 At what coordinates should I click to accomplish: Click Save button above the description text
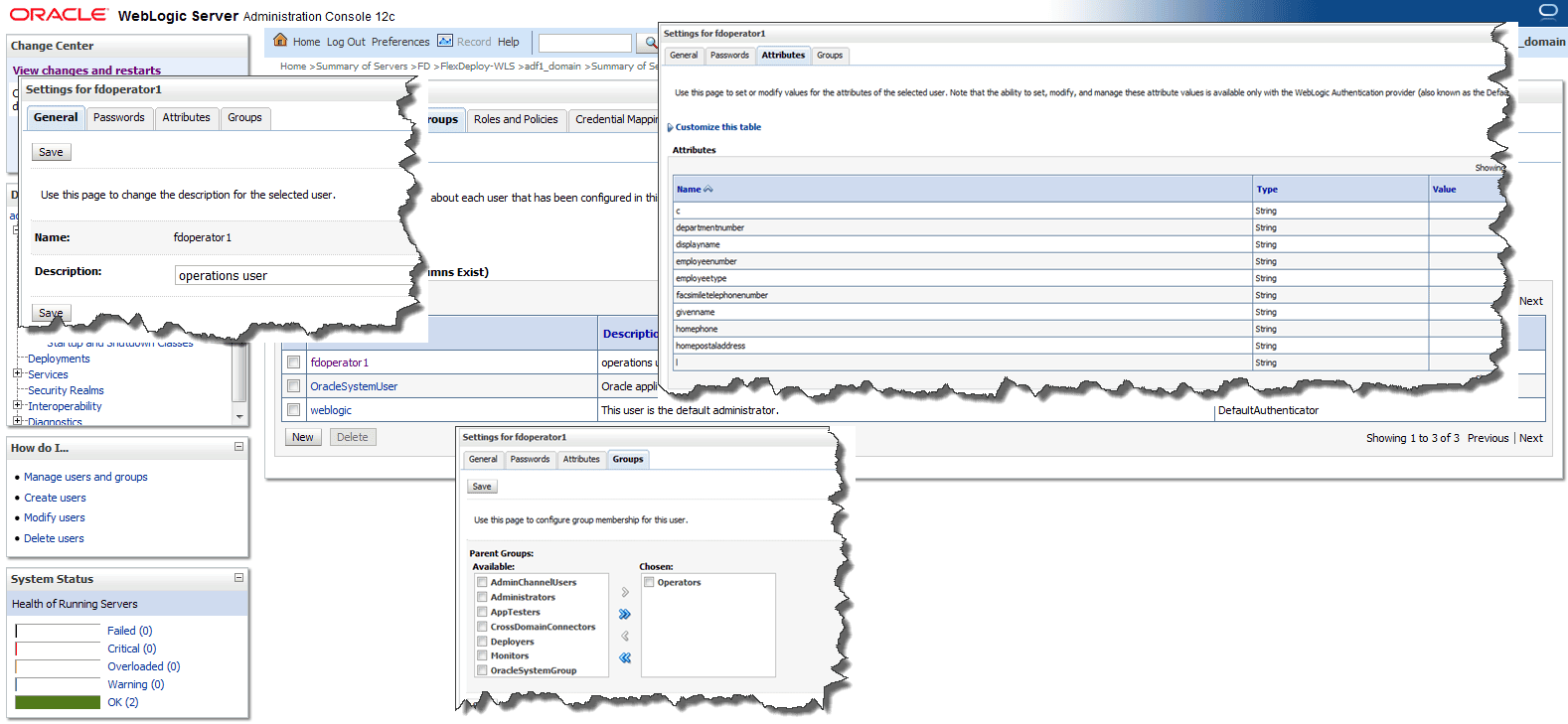[x=52, y=152]
